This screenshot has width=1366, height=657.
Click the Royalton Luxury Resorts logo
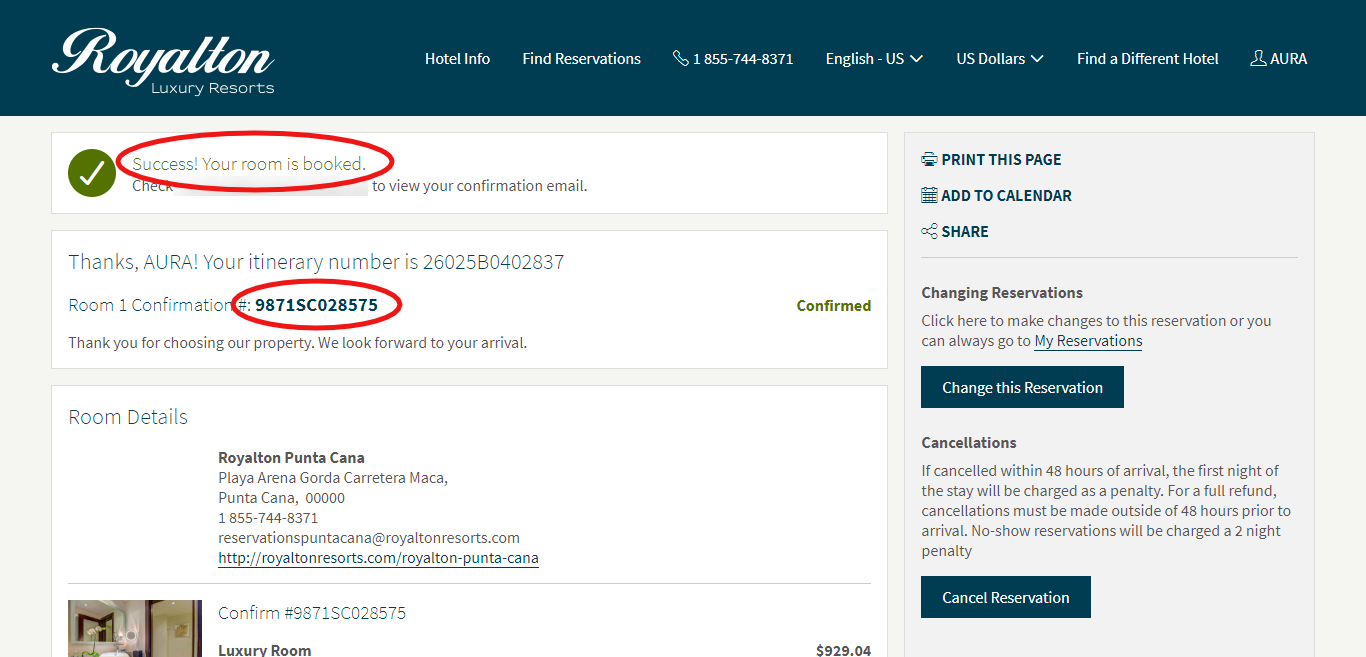[x=163, y=62]
